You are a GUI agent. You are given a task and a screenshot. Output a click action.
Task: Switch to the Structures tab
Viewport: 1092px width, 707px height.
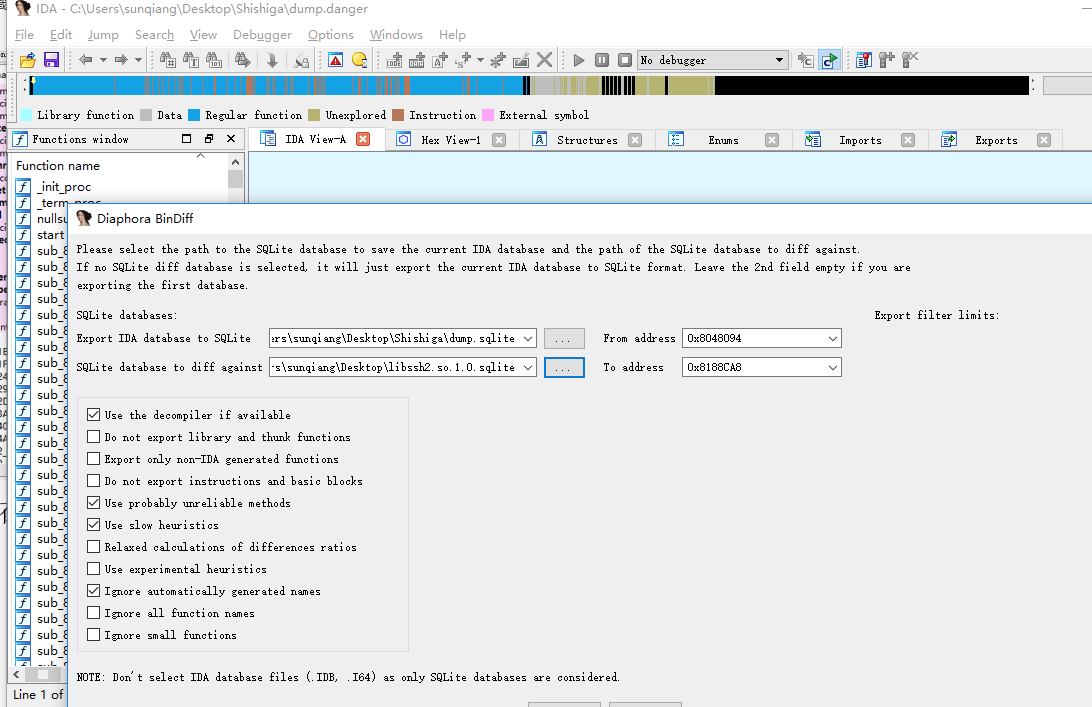coord(587,140)
